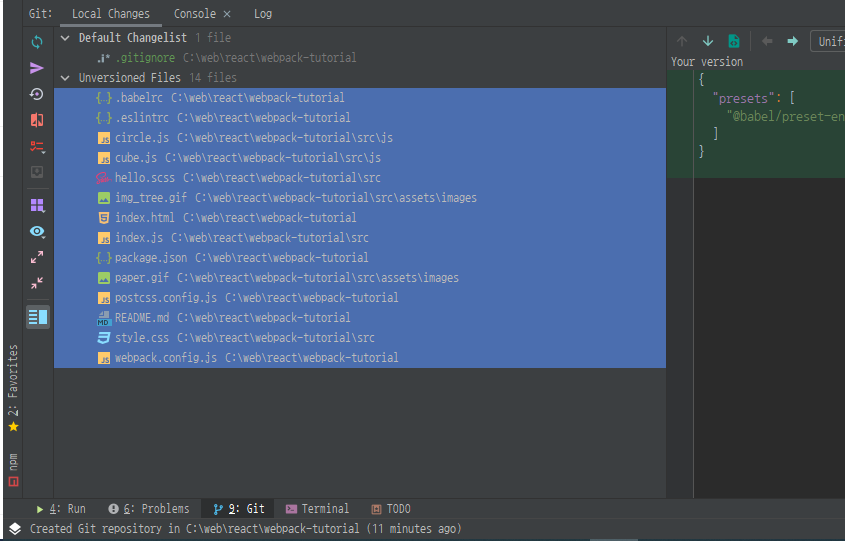Toggle the bottom-left tool windows icon
The image size is (845, 541).
(x=14, y=529)
